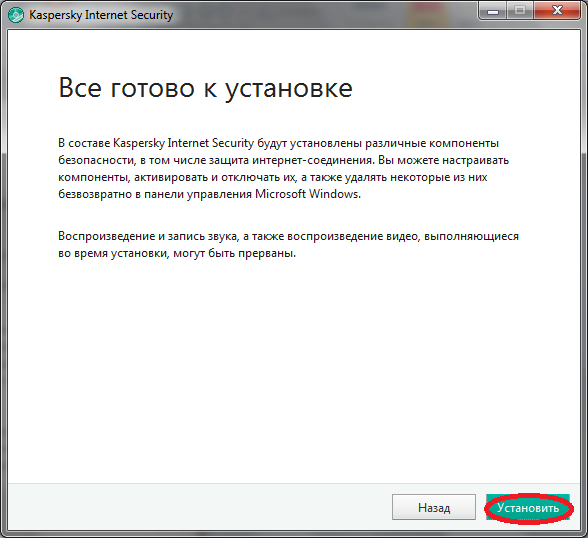
Task: Click the heading "Все готово к установке"
Action: coord(206,88)
